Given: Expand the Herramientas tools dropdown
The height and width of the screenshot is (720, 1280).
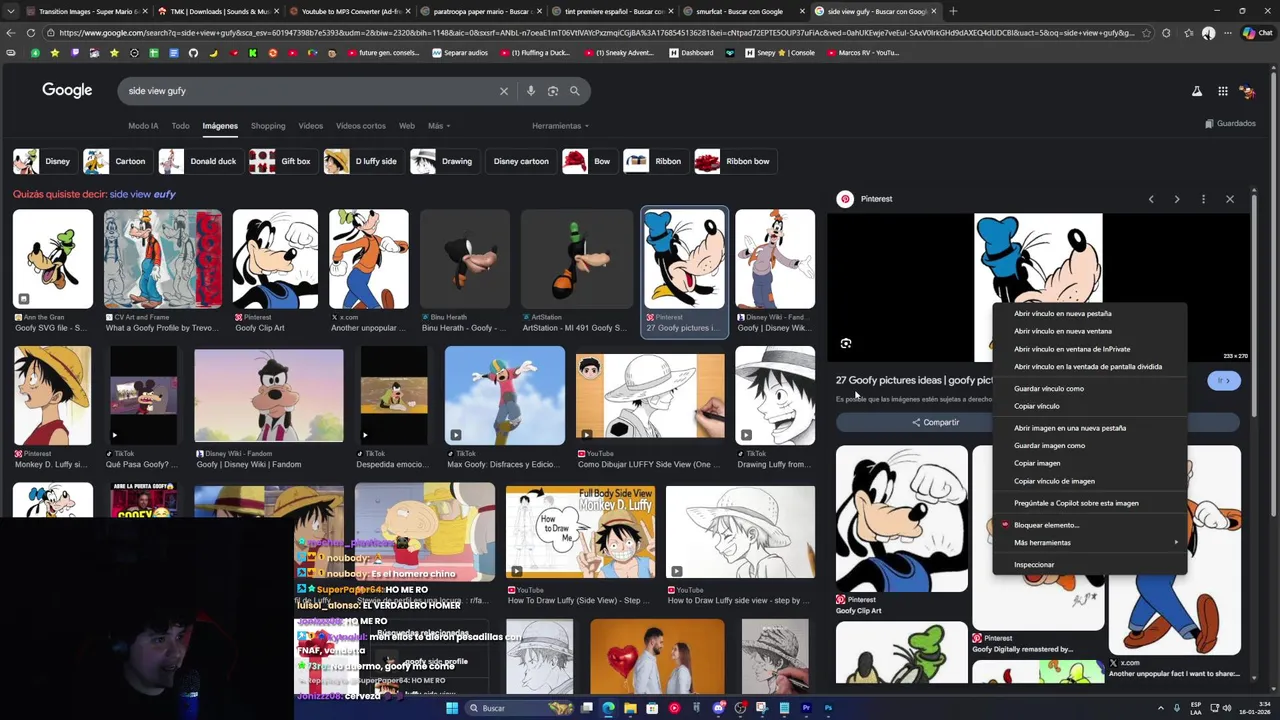Looking at the screenshot, I should pos(560,126).
